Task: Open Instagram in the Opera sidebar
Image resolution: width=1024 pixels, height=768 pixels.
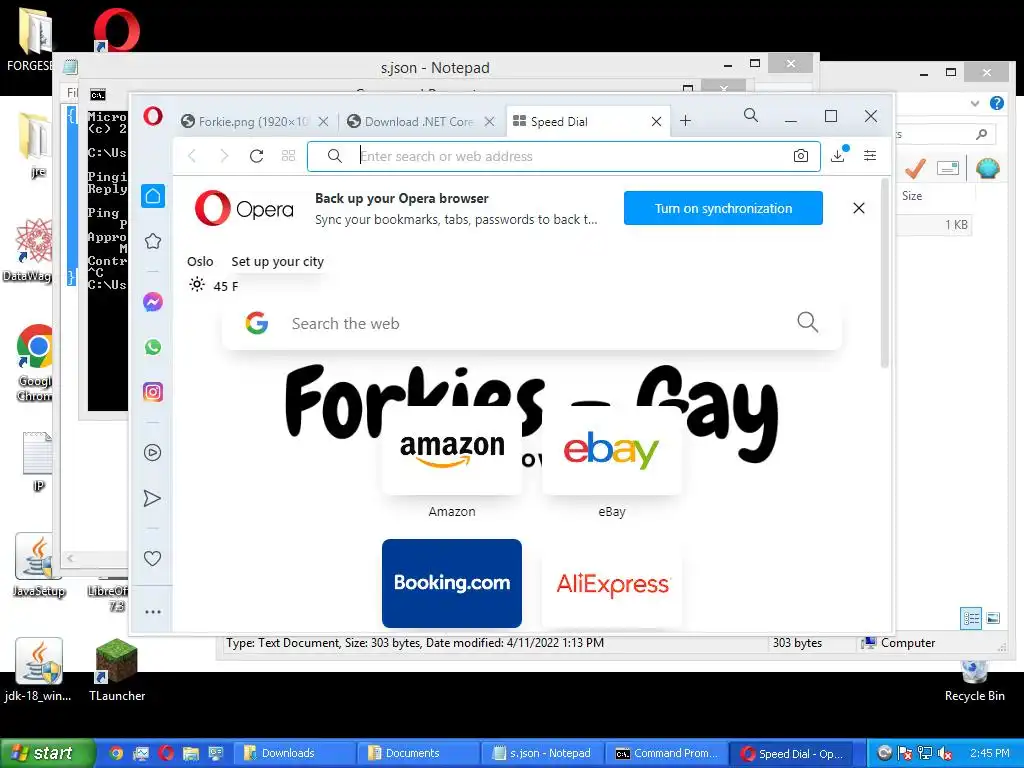Action: (153, 392)
